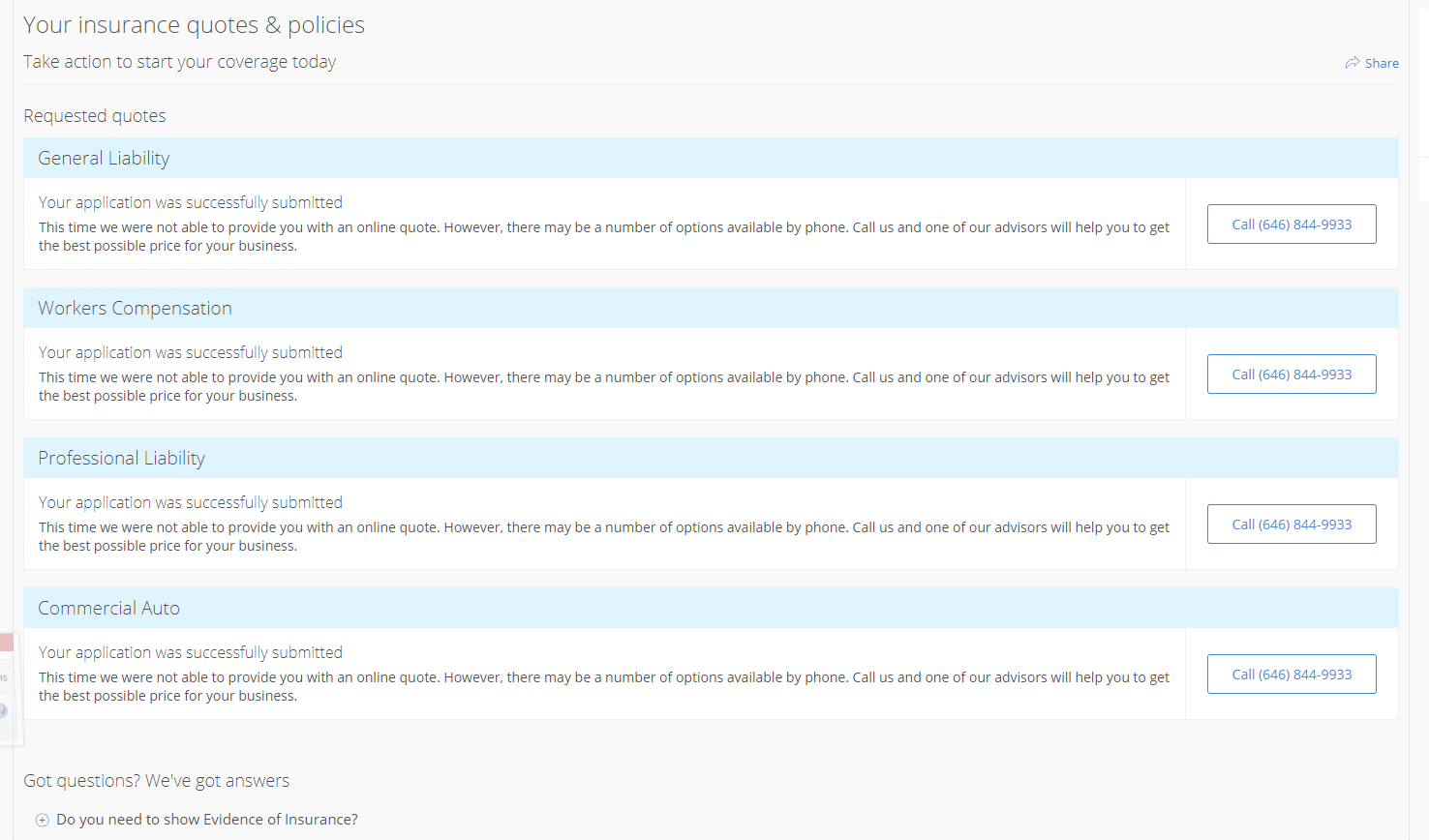The width and height of the screenshot is (1429, 840).
Task: Expand the Evidence of Insurance plus icon
Action: tap(42, 820)
